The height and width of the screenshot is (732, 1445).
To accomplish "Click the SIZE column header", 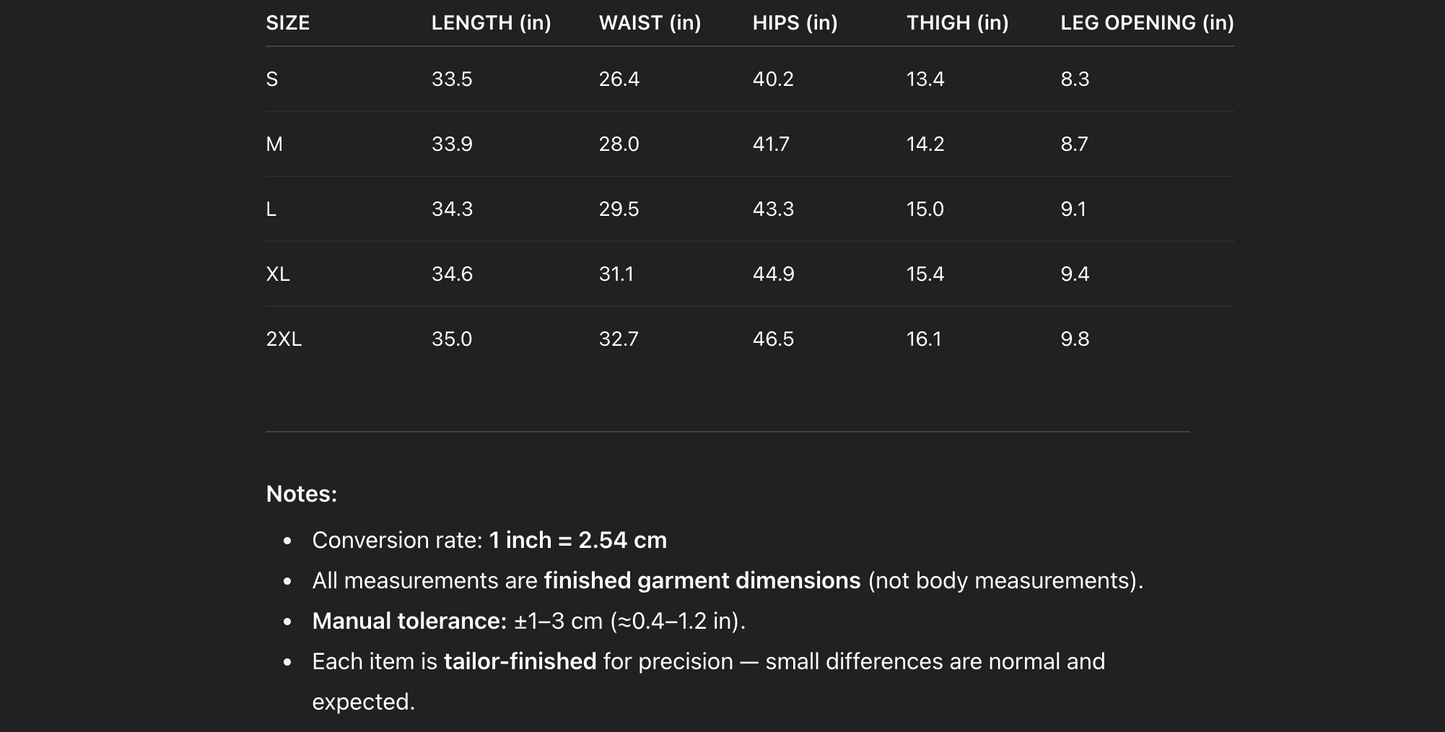I will [288, 23].
